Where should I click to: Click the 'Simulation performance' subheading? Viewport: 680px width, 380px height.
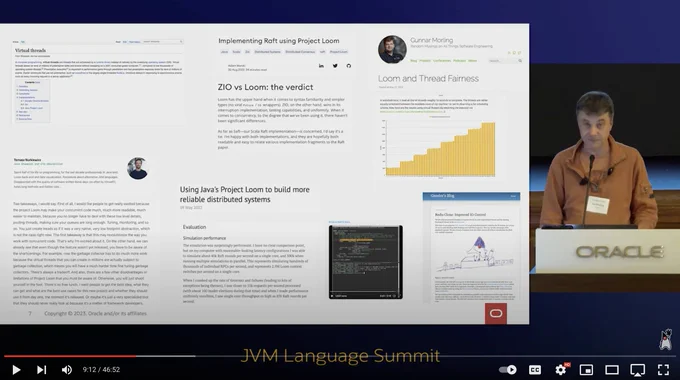(204, 238)
